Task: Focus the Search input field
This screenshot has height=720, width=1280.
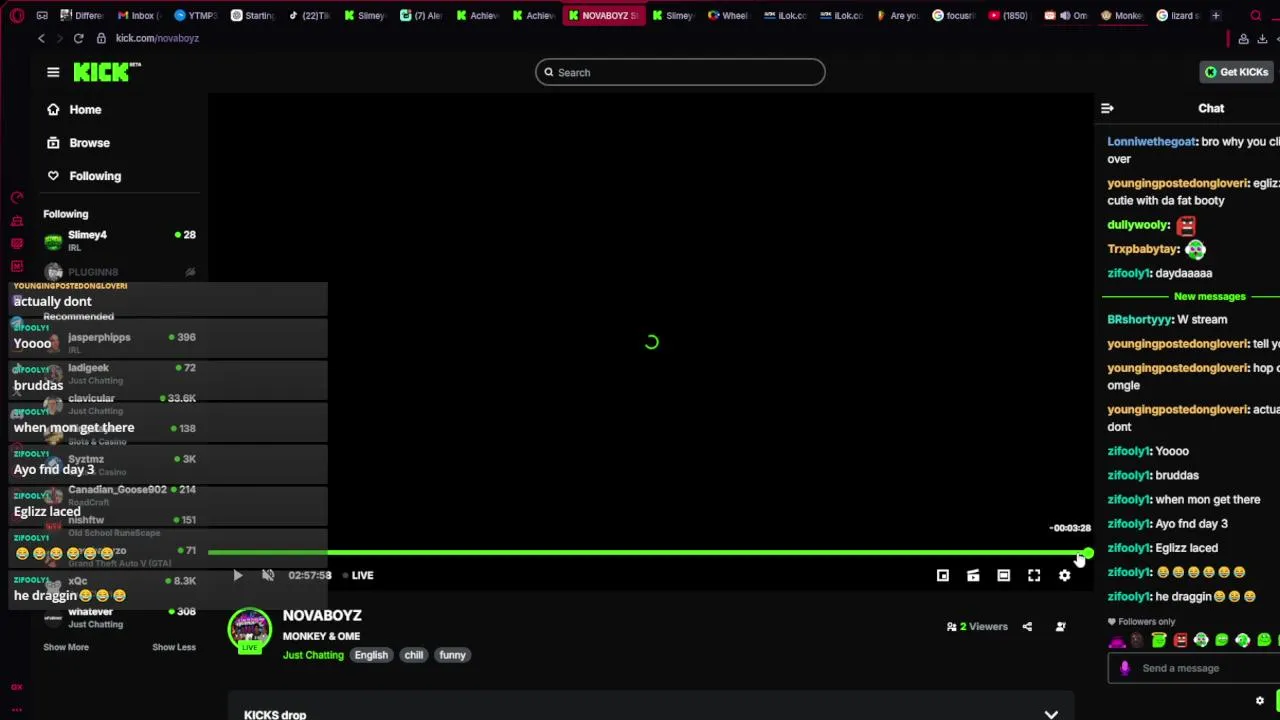Action: tap(680, 72)
